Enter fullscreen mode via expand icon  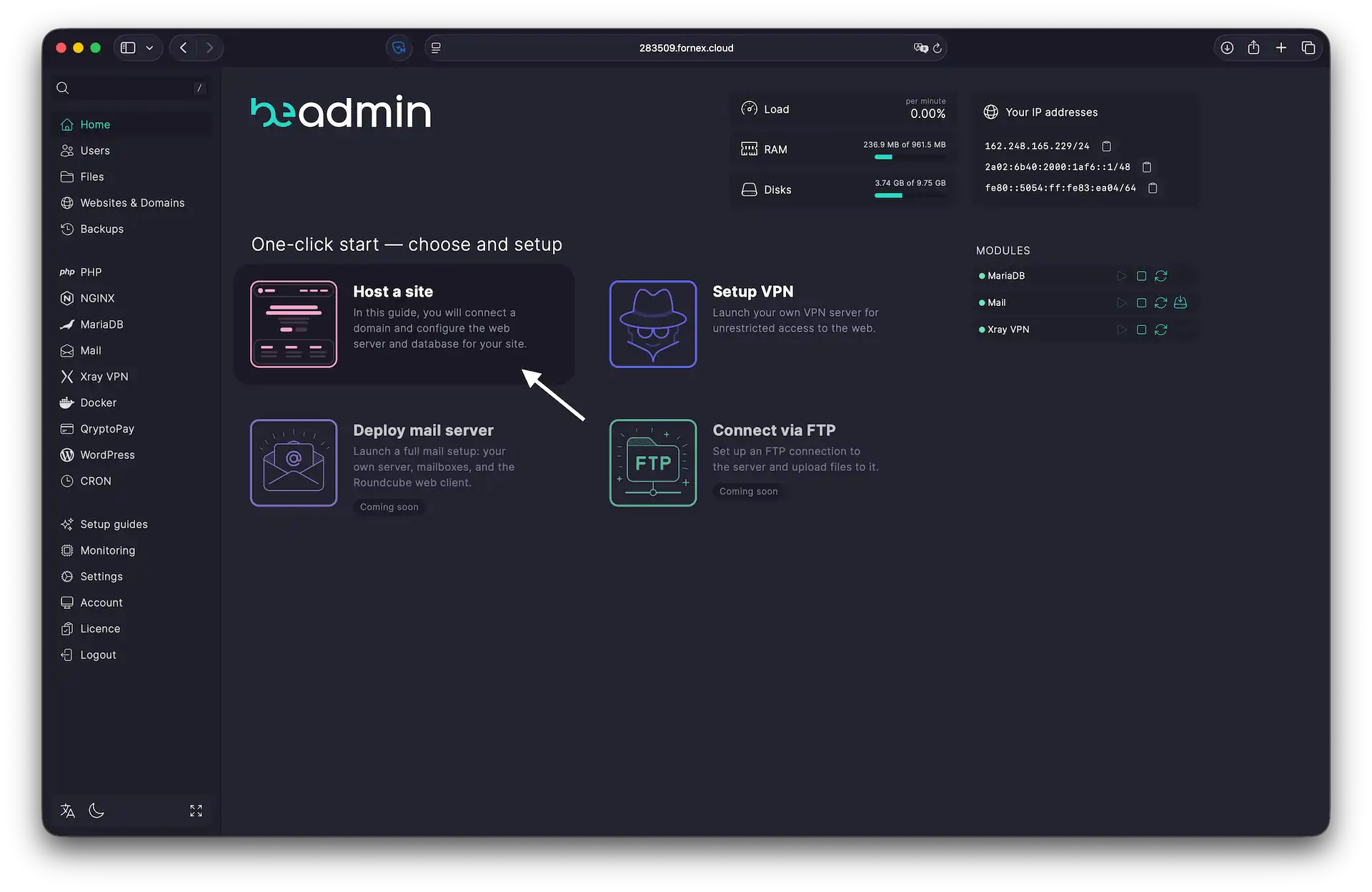coord(196,811)
